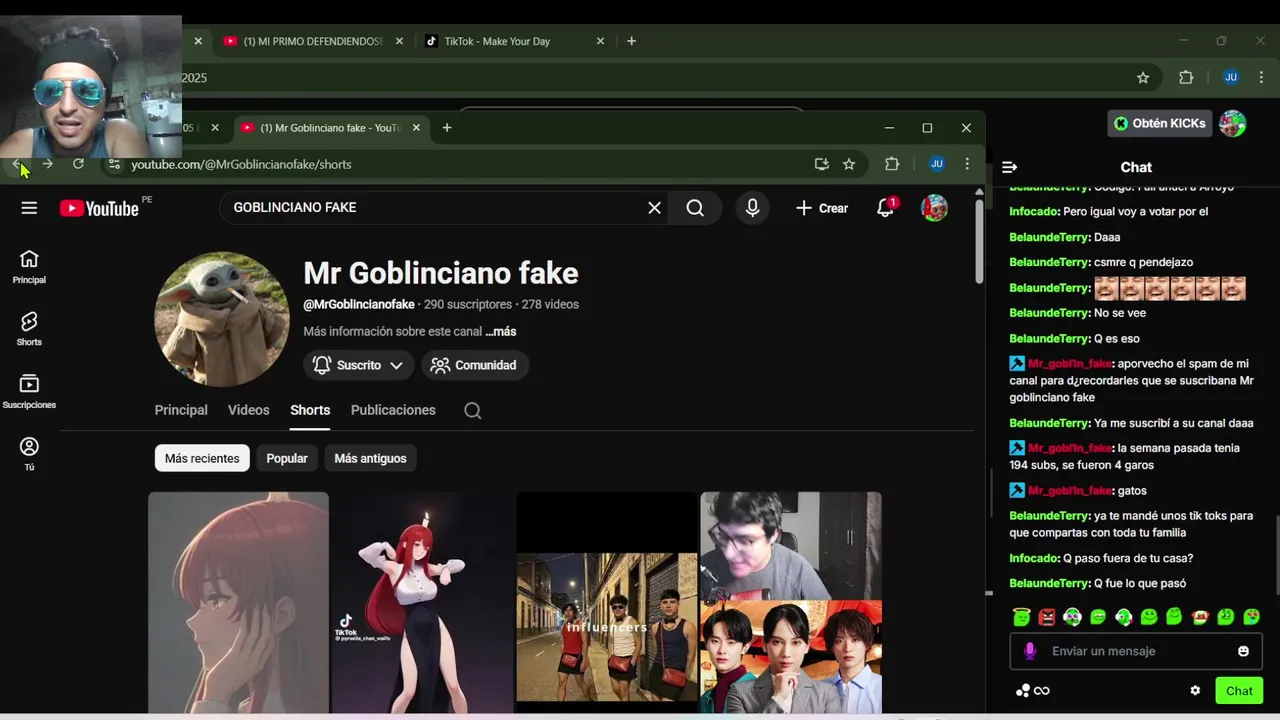
Task: Open the dancing red-haired girl short
Action: click(x=423, y=602)
